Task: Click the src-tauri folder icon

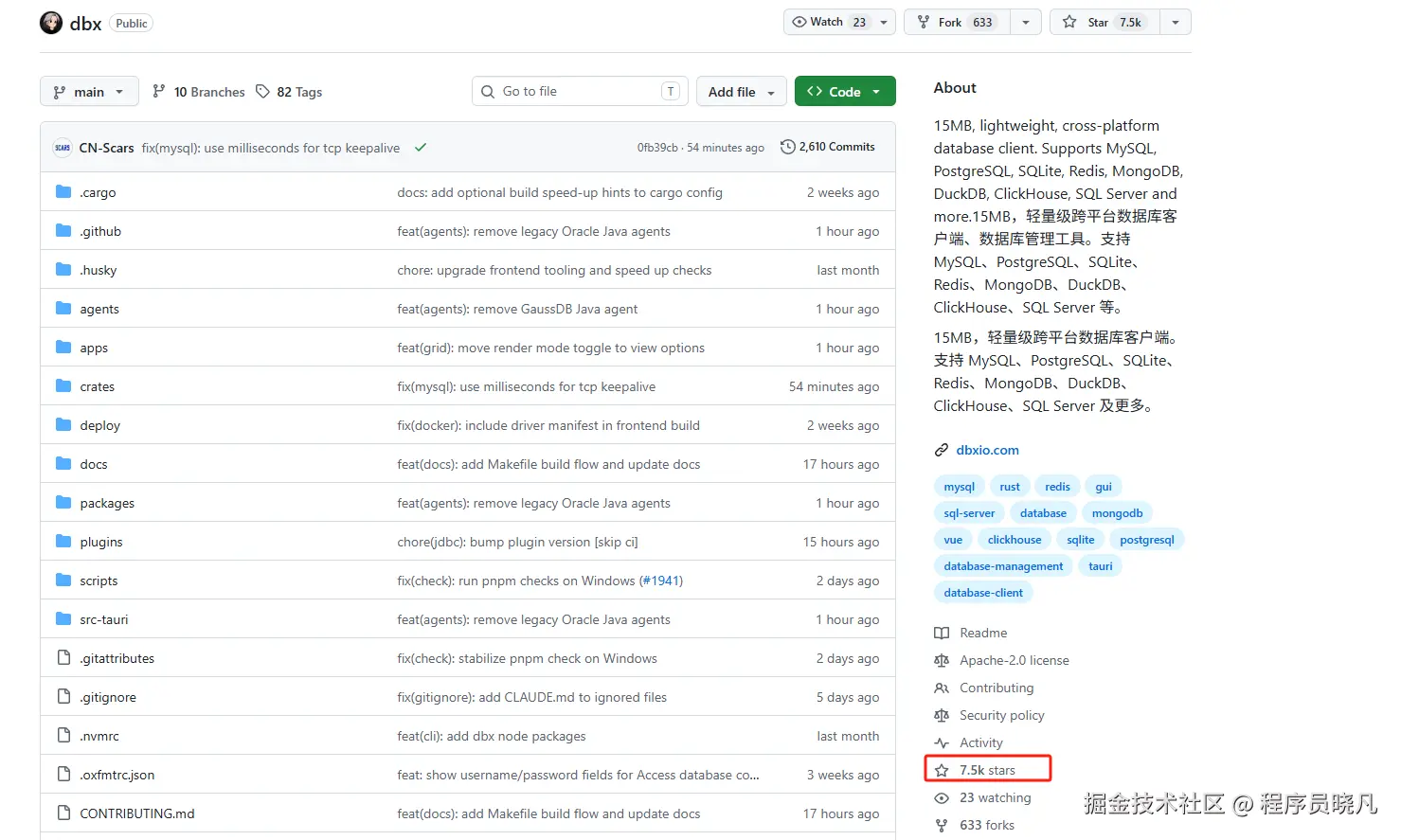Action: click(x=63, y=619)
